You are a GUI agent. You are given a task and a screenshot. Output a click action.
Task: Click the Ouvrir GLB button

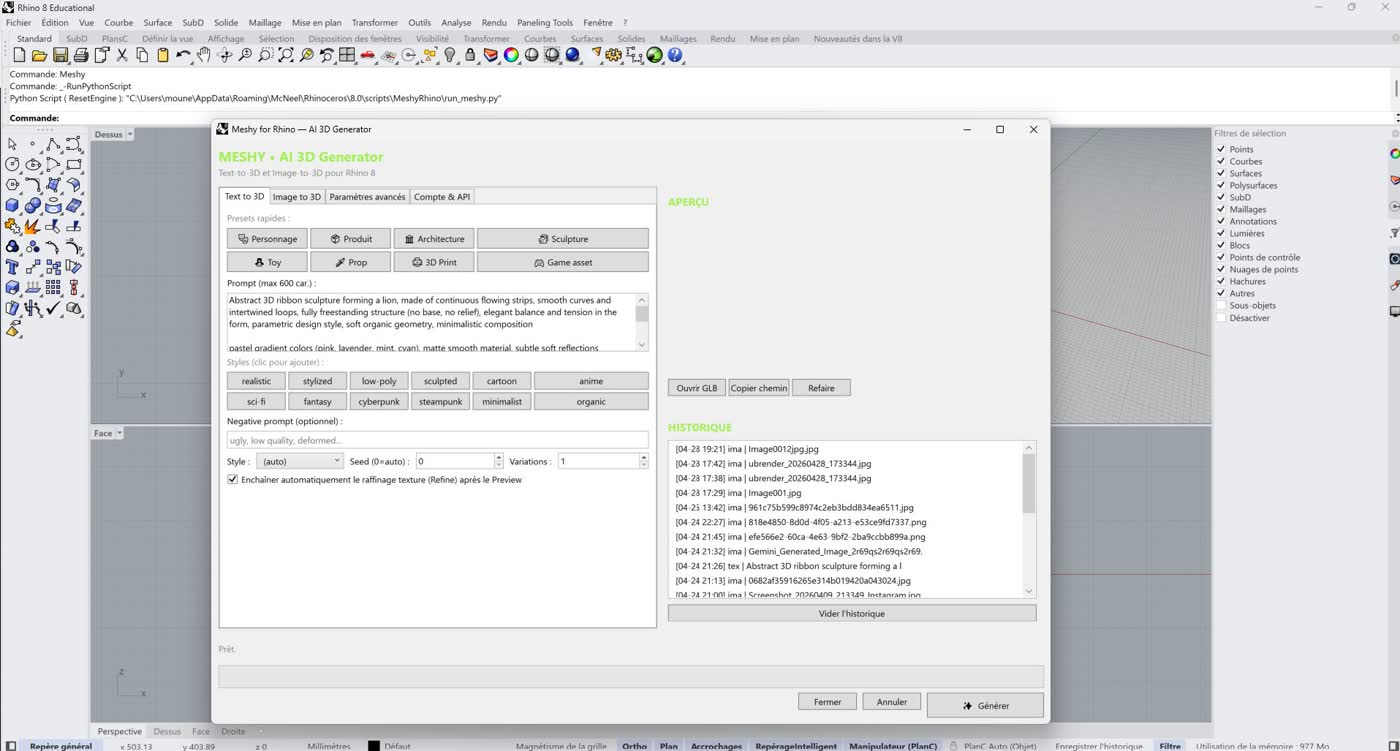click(697, 388)
